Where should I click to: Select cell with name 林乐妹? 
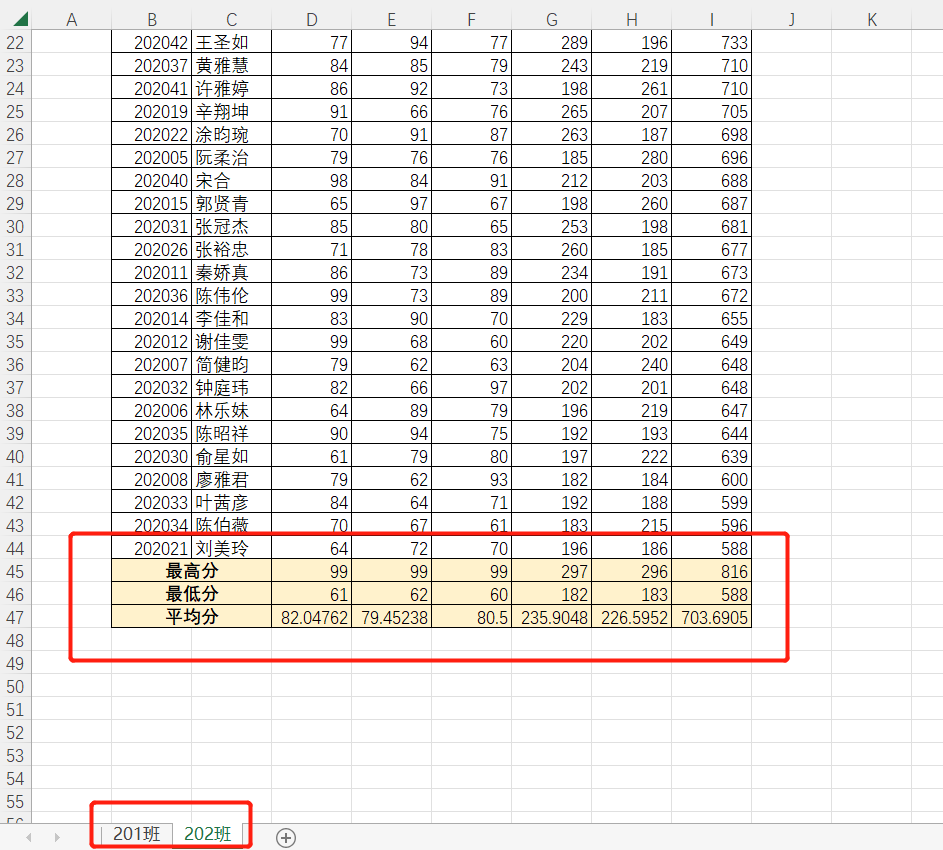(232, 410)
